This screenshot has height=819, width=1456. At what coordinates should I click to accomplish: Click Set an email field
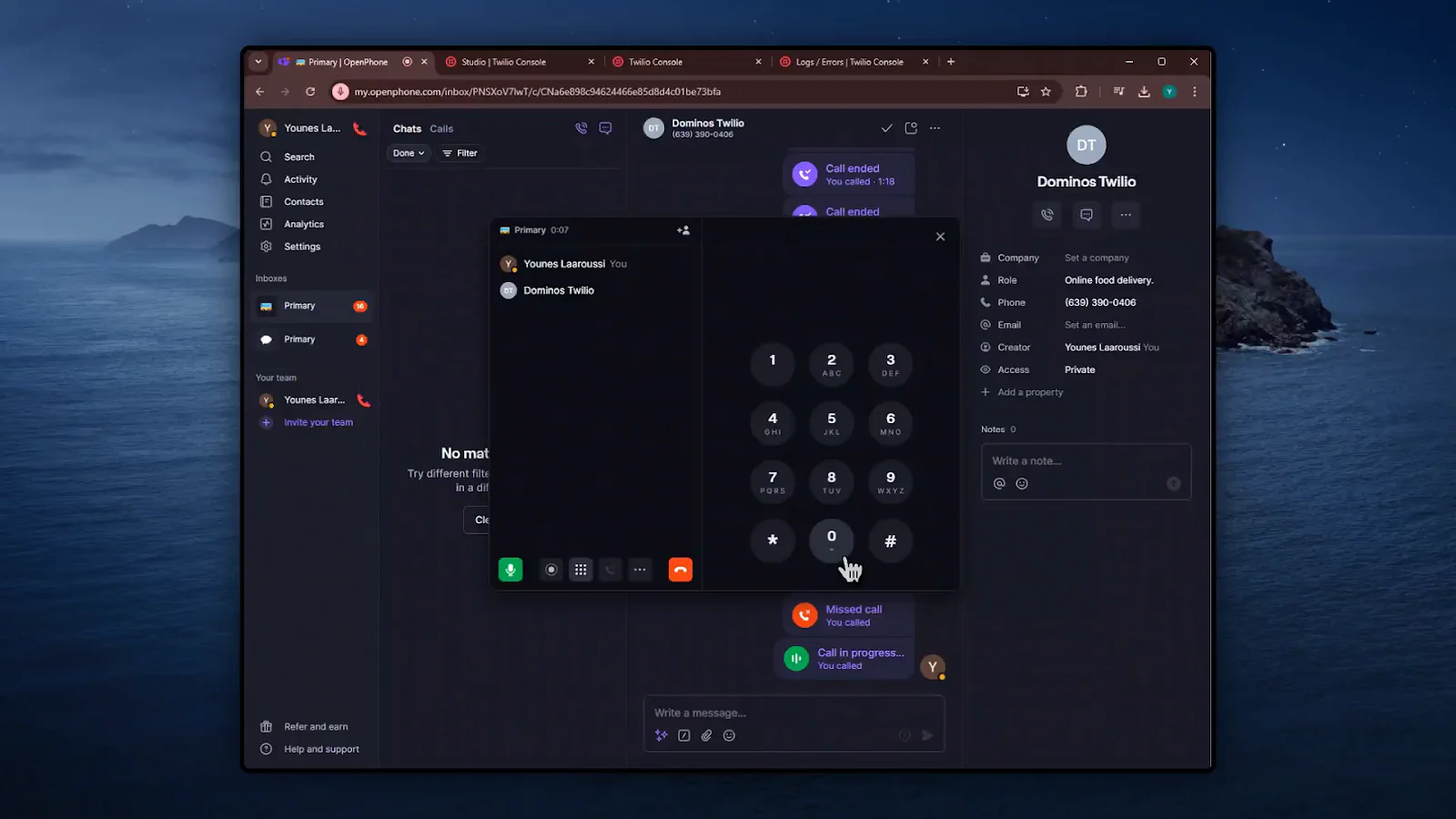click(x=1095, y=325)
